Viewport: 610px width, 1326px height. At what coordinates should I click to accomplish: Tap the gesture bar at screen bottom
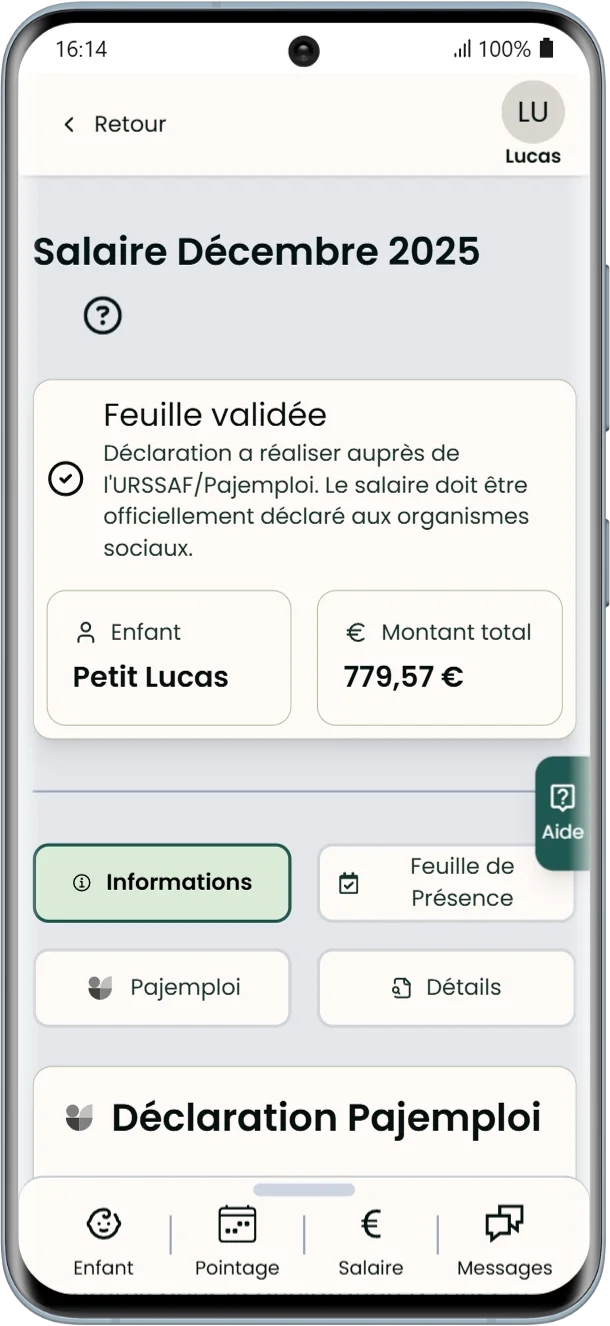304,1189
